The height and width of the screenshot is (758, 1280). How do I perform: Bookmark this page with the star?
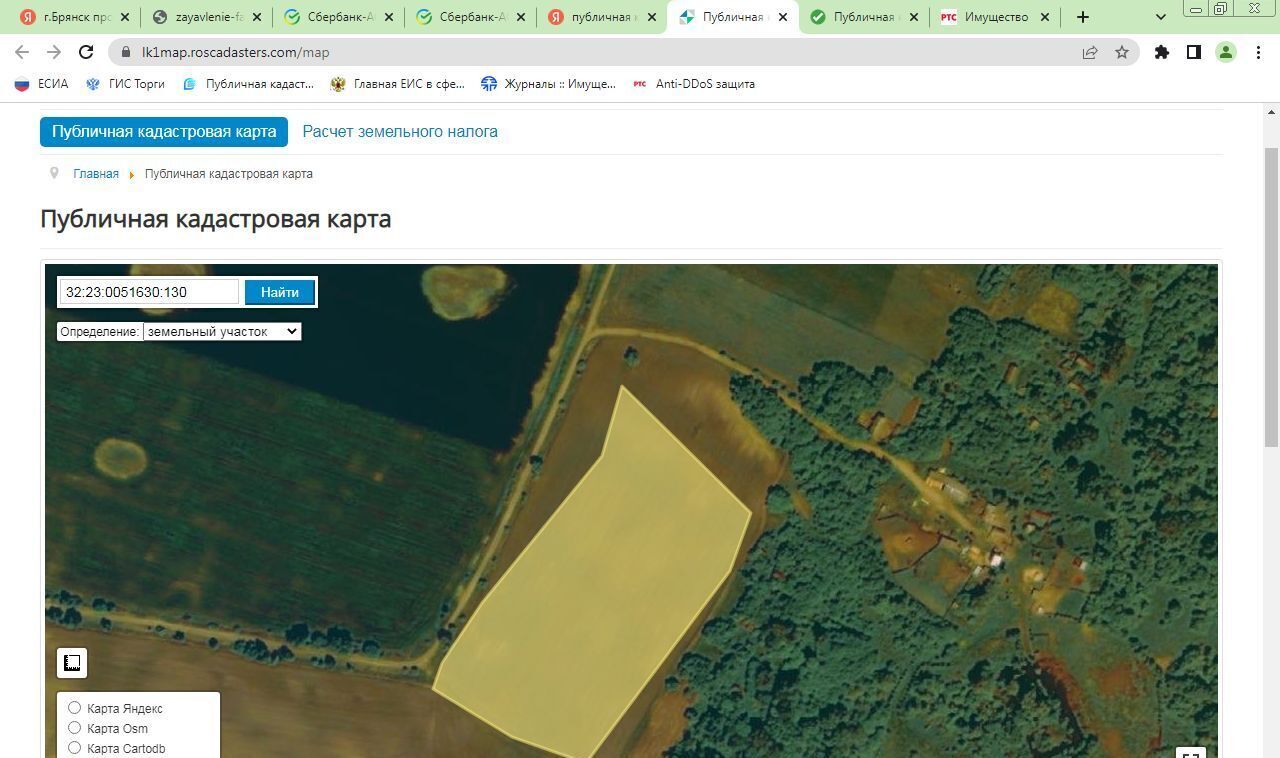(1122, 52)
